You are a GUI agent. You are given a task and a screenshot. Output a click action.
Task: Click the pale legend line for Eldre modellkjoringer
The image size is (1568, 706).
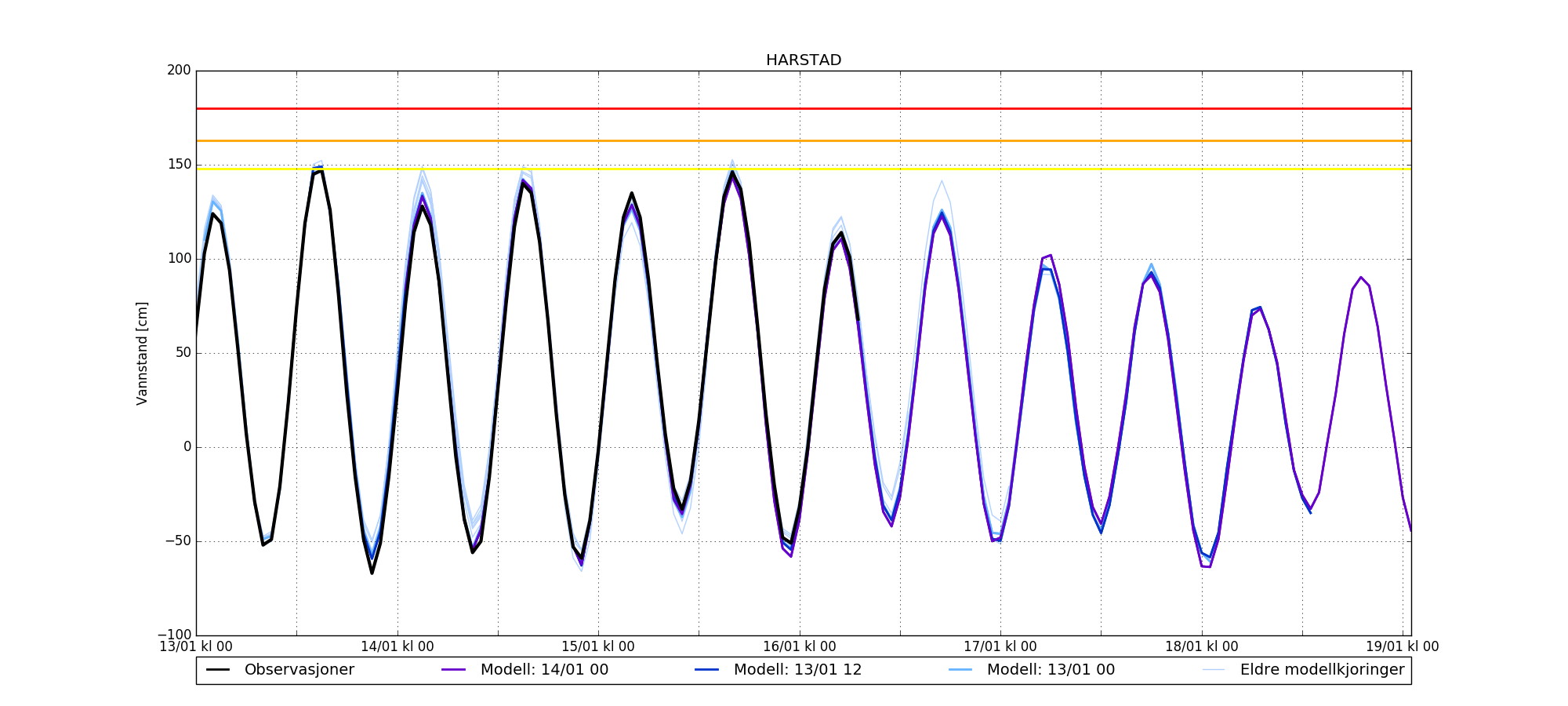pos(1214,670)
